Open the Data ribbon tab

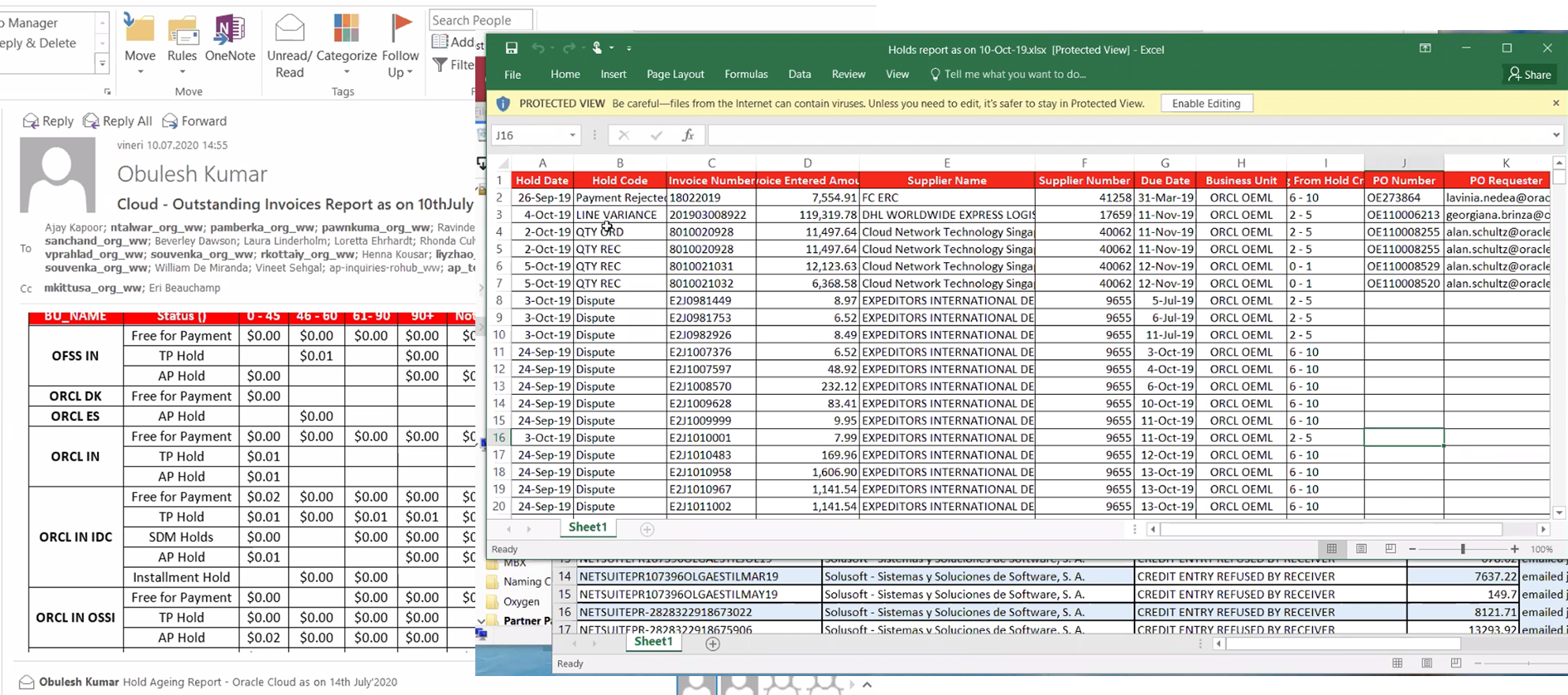[x=800, y=74]
